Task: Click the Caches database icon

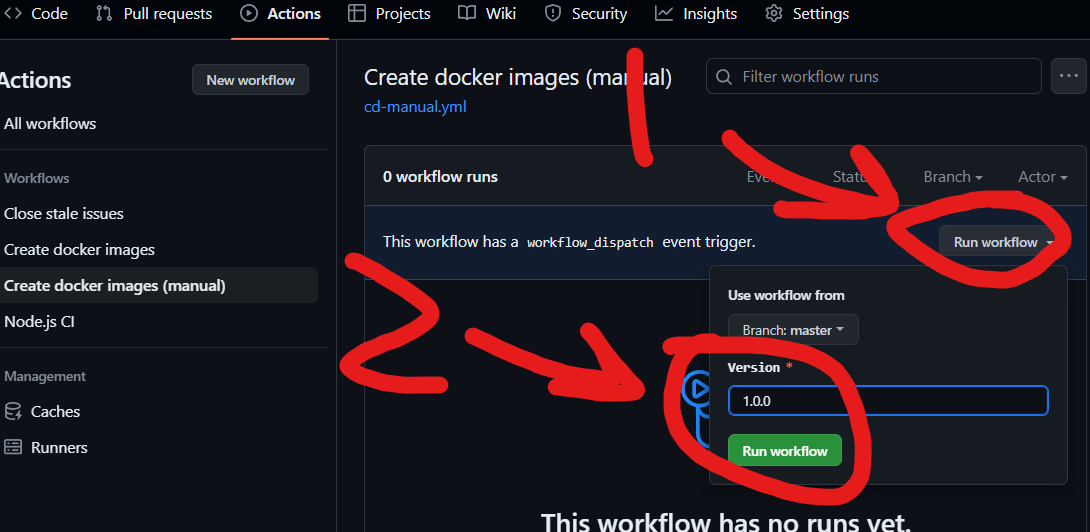Action: pyautogui.click(x=13, y=411)
